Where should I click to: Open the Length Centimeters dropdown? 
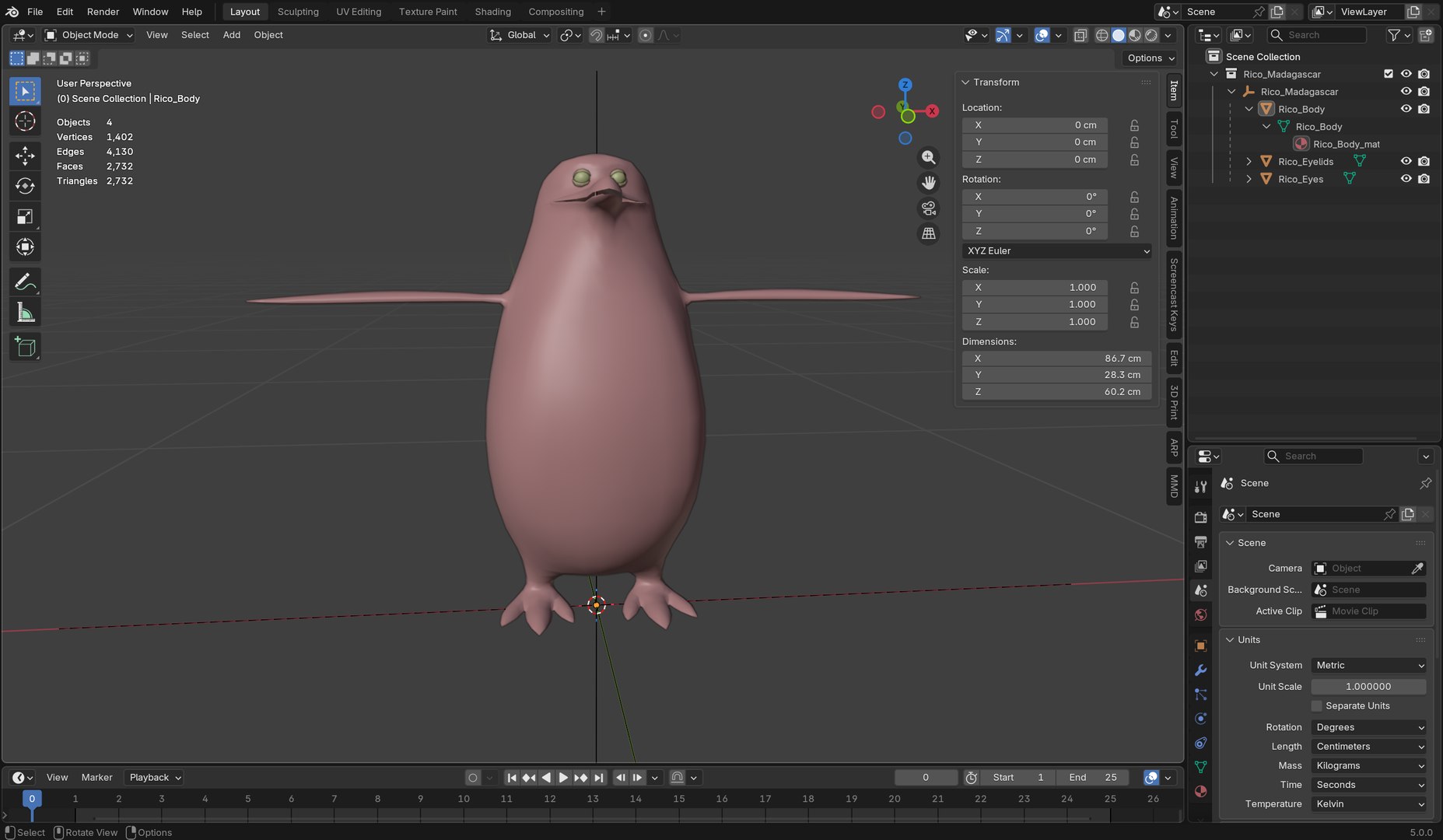(x=1368, y=747)
